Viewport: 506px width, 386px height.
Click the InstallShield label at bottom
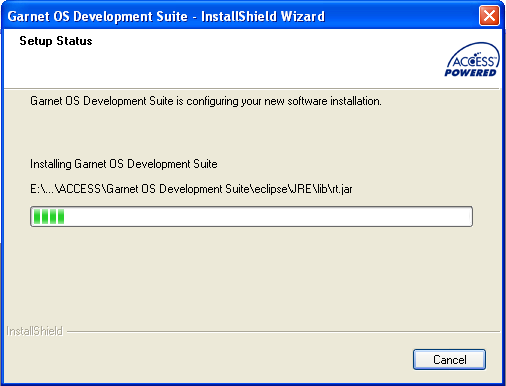coord(34,331)
